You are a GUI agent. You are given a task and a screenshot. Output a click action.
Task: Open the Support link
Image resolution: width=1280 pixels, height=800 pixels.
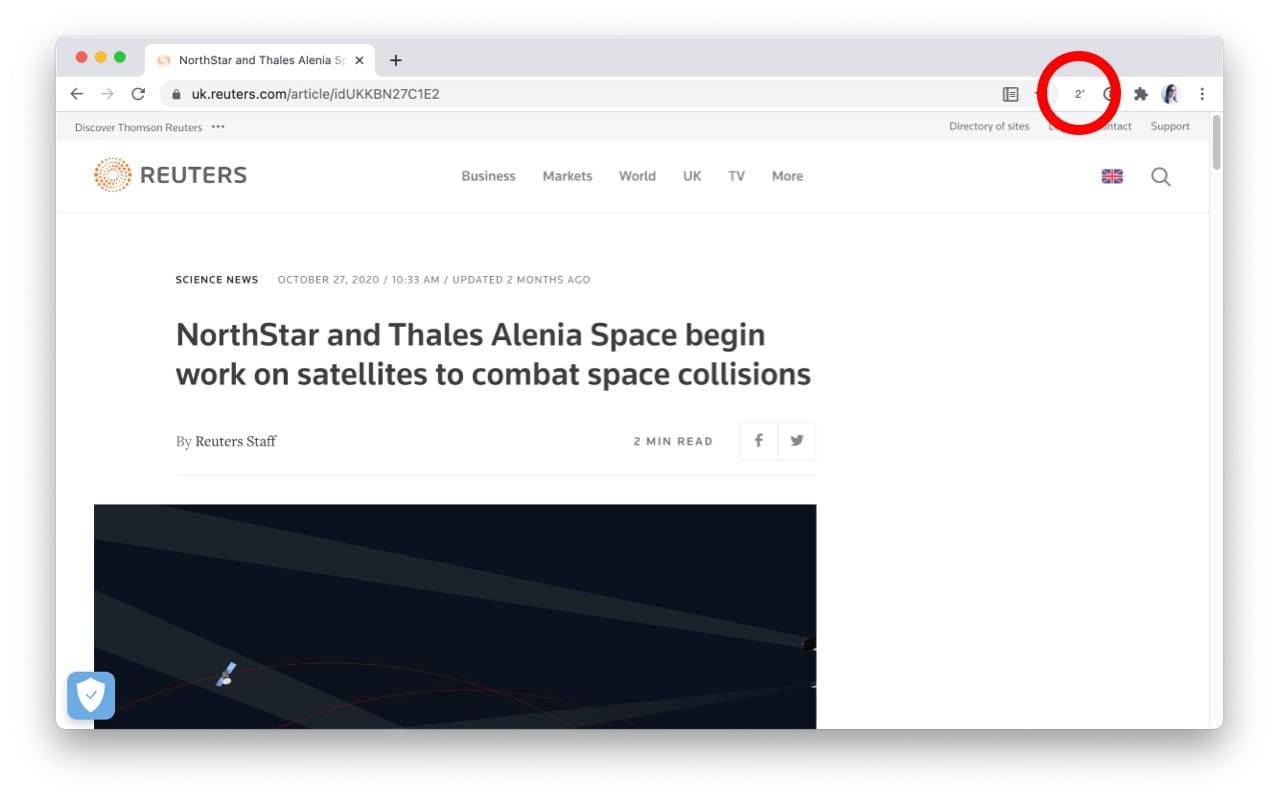click(1169, 127)
